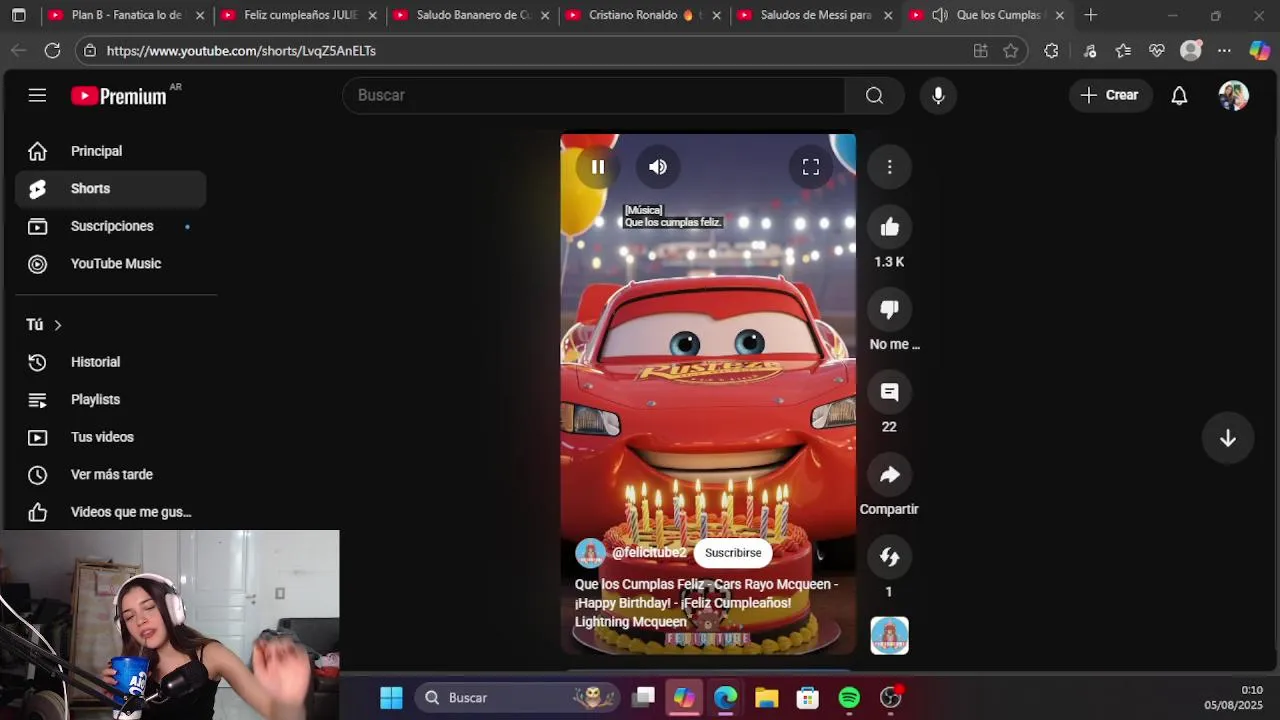
Task: Open File Explorer from the taskbar
Action: 766,698
